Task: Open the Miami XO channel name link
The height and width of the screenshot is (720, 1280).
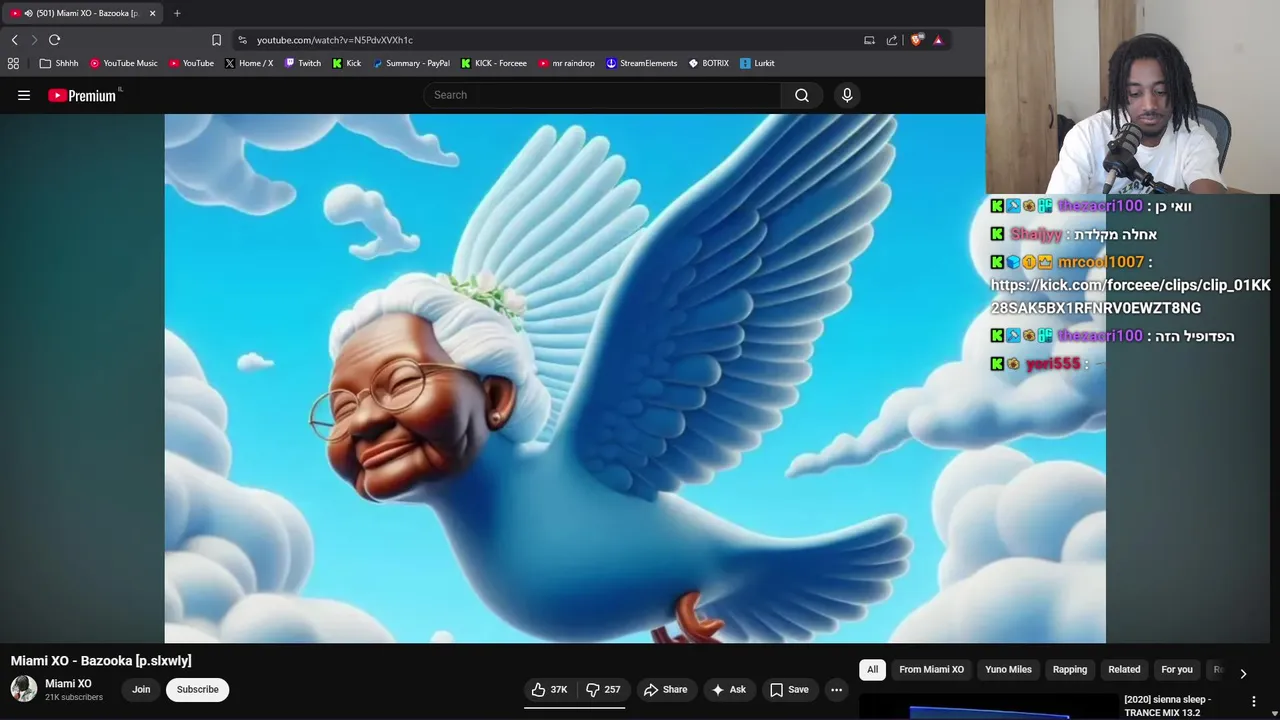Action: click(68, 684)
